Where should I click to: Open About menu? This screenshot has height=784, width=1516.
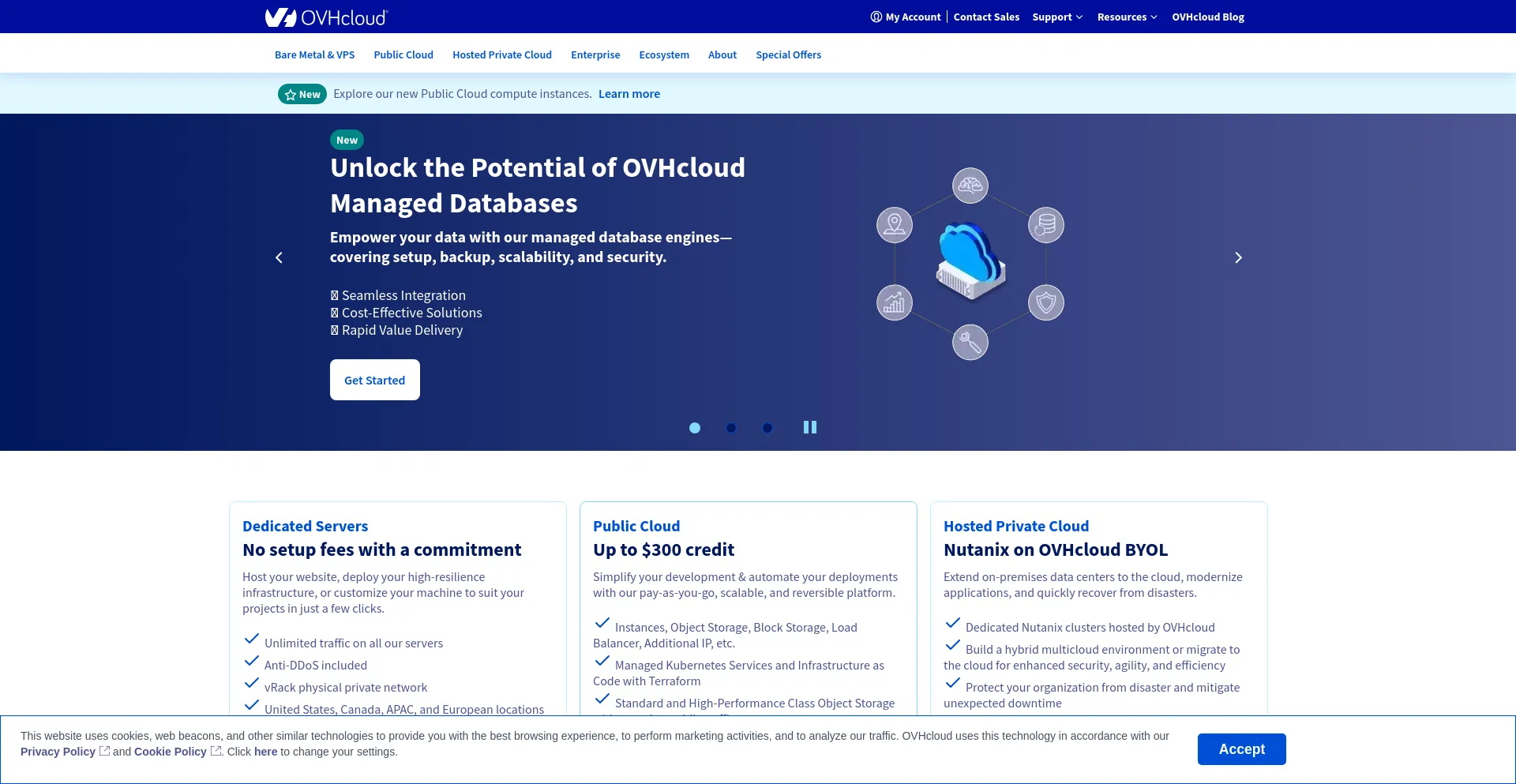(722, 54)
